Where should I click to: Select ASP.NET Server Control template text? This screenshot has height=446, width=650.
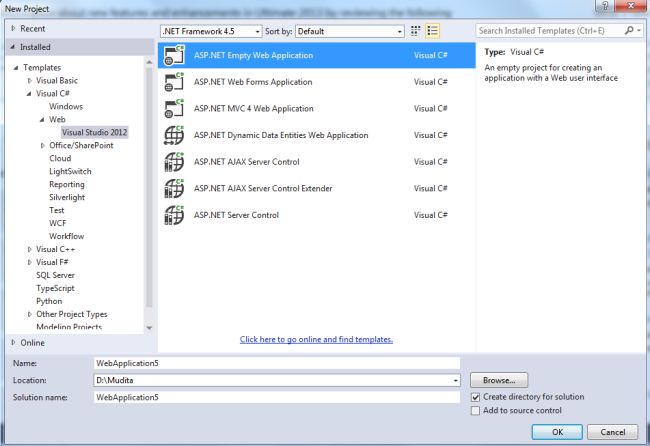click(236, 215)
